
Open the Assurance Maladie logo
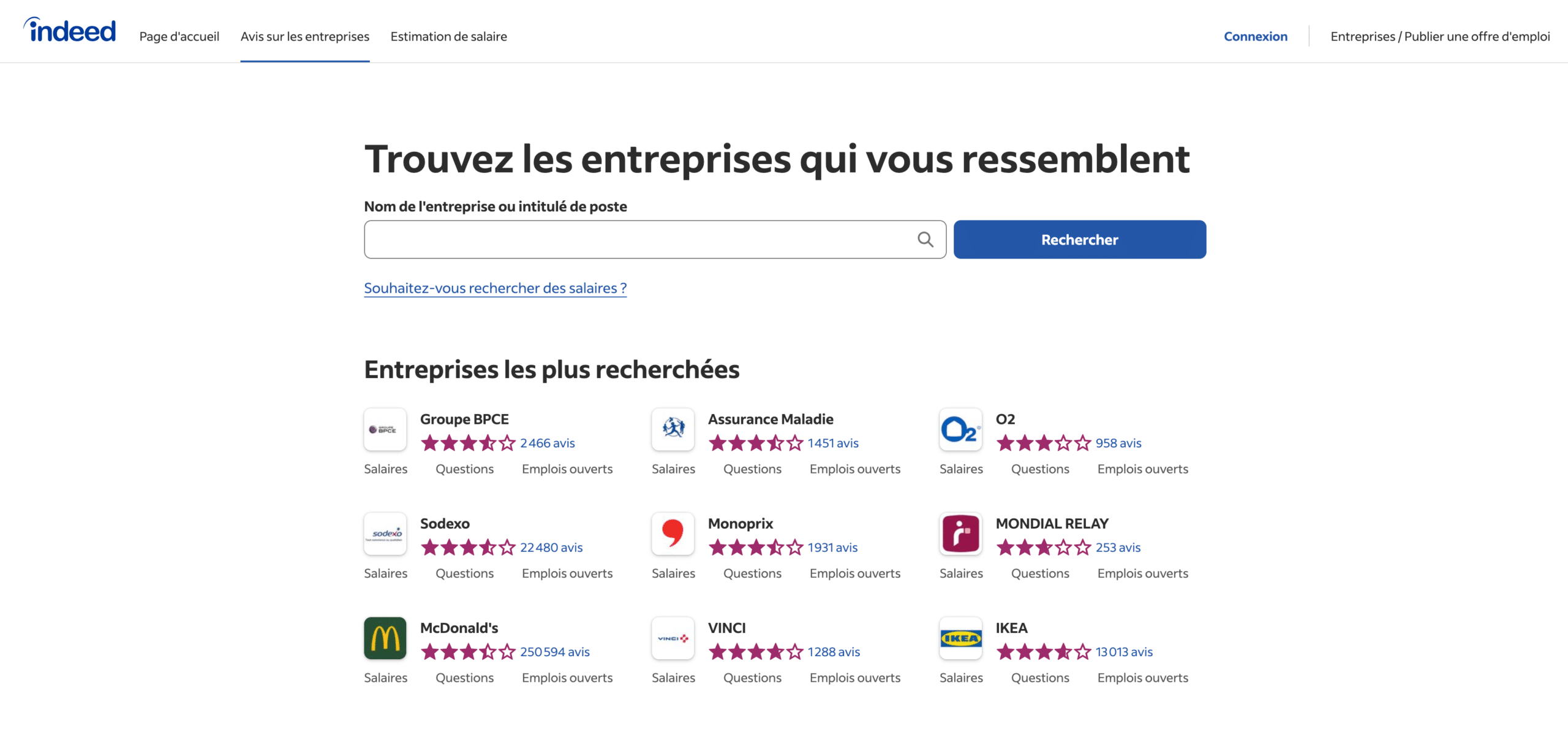(673, 429)
